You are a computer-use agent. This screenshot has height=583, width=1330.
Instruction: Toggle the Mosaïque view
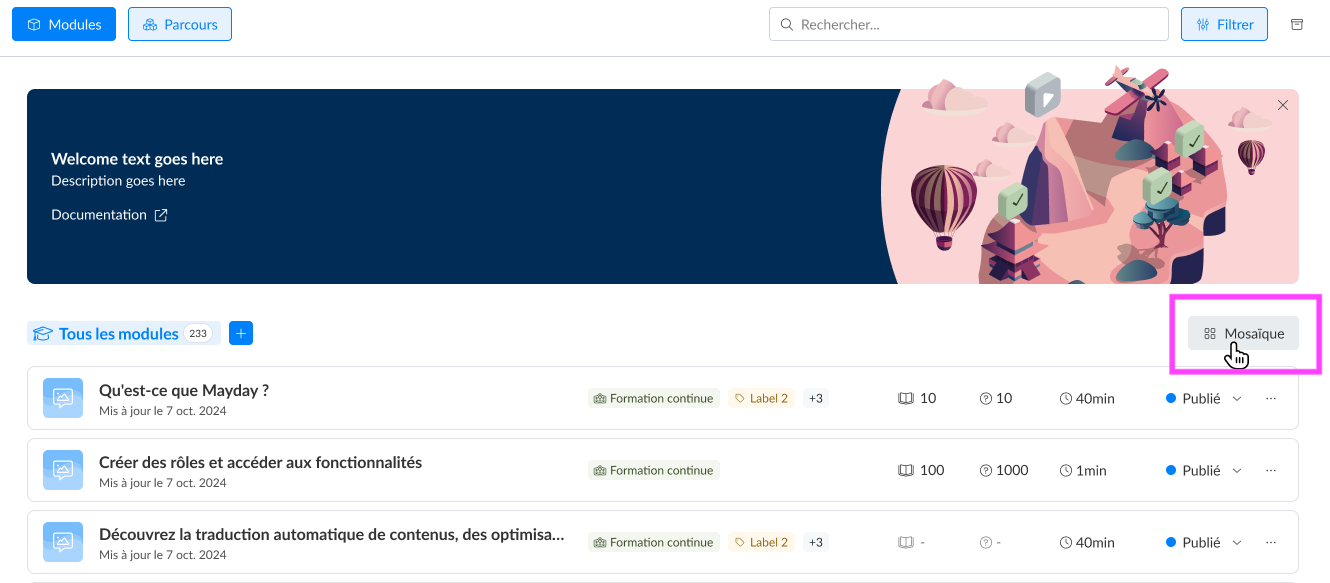click(x=1243, y=333)
